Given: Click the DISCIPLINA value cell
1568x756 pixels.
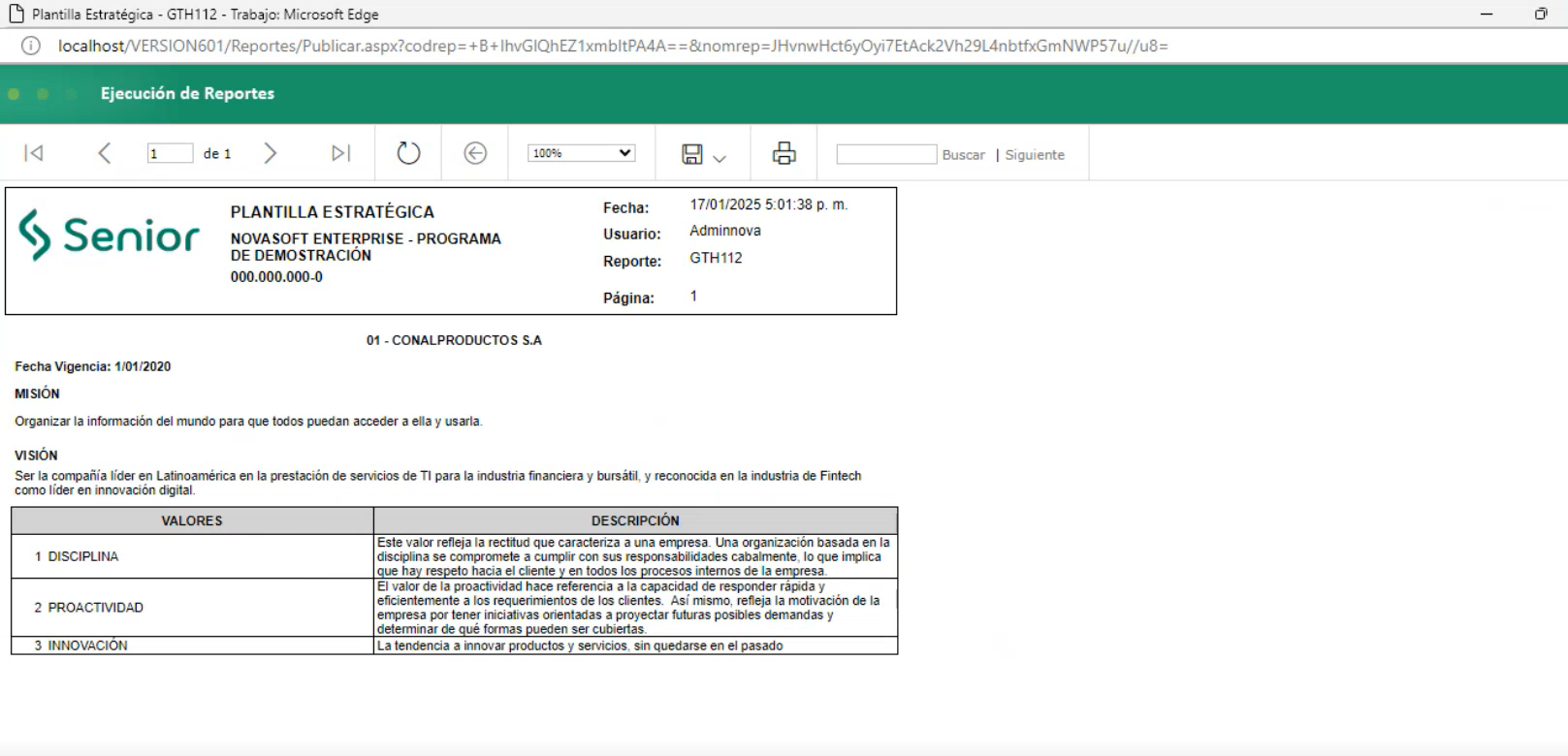Looking at the screenshot, I should [192, 556].
